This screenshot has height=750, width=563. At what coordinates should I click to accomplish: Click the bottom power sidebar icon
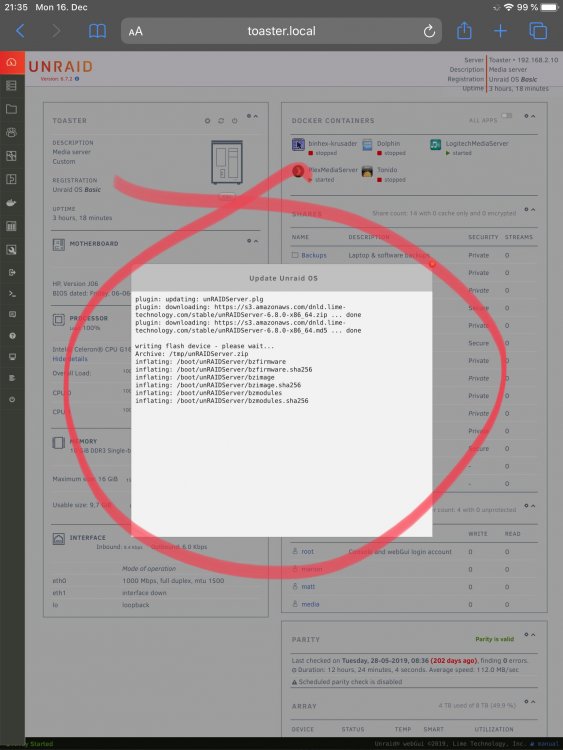click(12, 399)
